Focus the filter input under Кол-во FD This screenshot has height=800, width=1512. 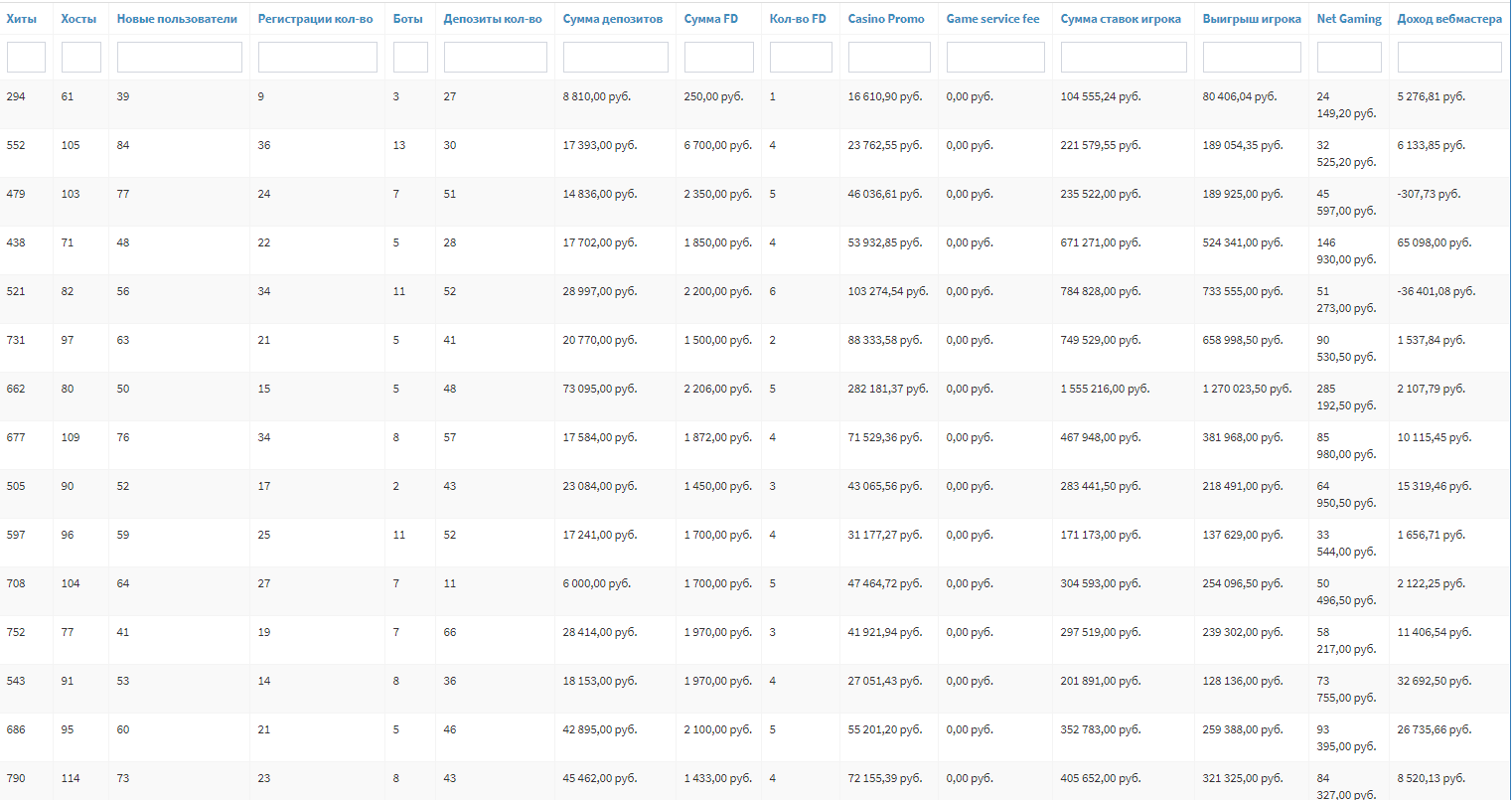pyautogui.click(x=800, y=58)
